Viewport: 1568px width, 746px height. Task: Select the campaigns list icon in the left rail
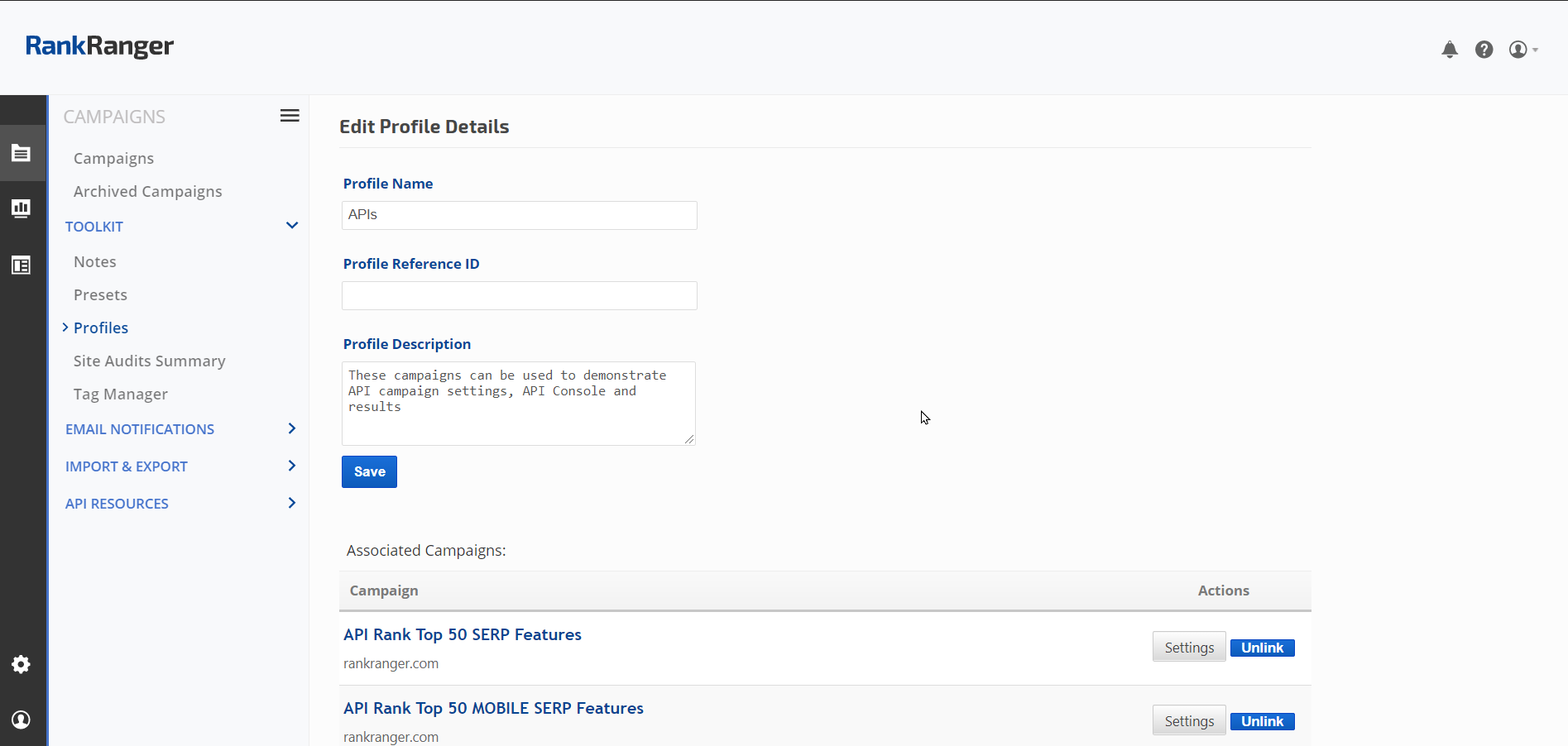coord(22,153)
